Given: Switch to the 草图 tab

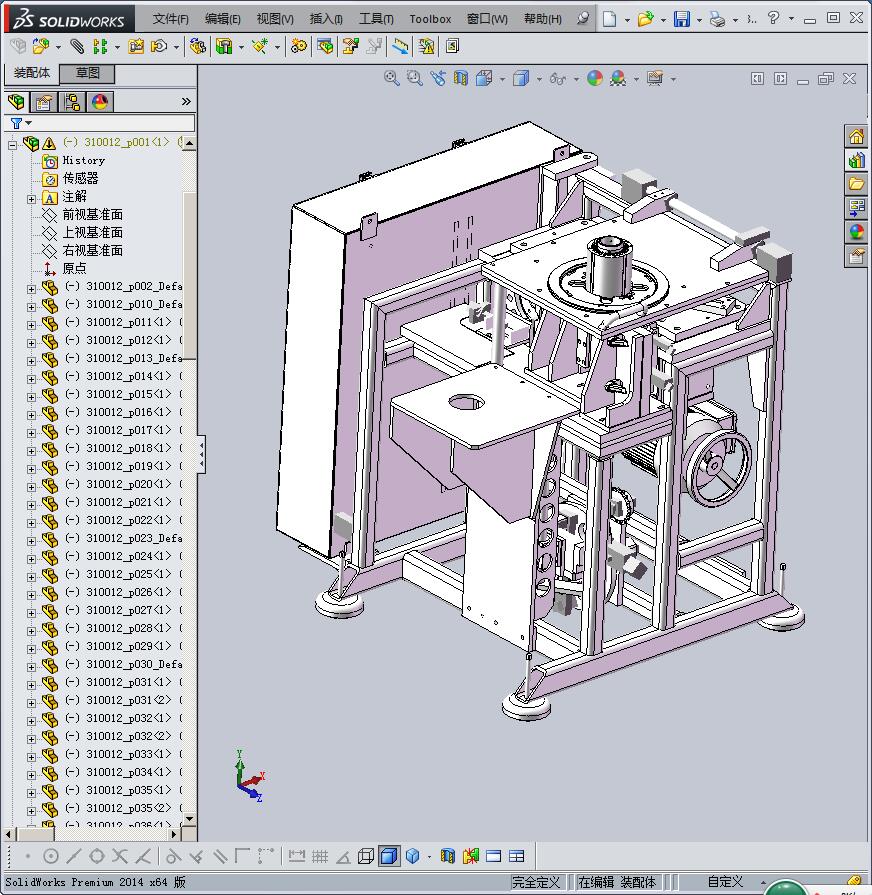Looking at the screenshot, I should [x=88, y=73].
